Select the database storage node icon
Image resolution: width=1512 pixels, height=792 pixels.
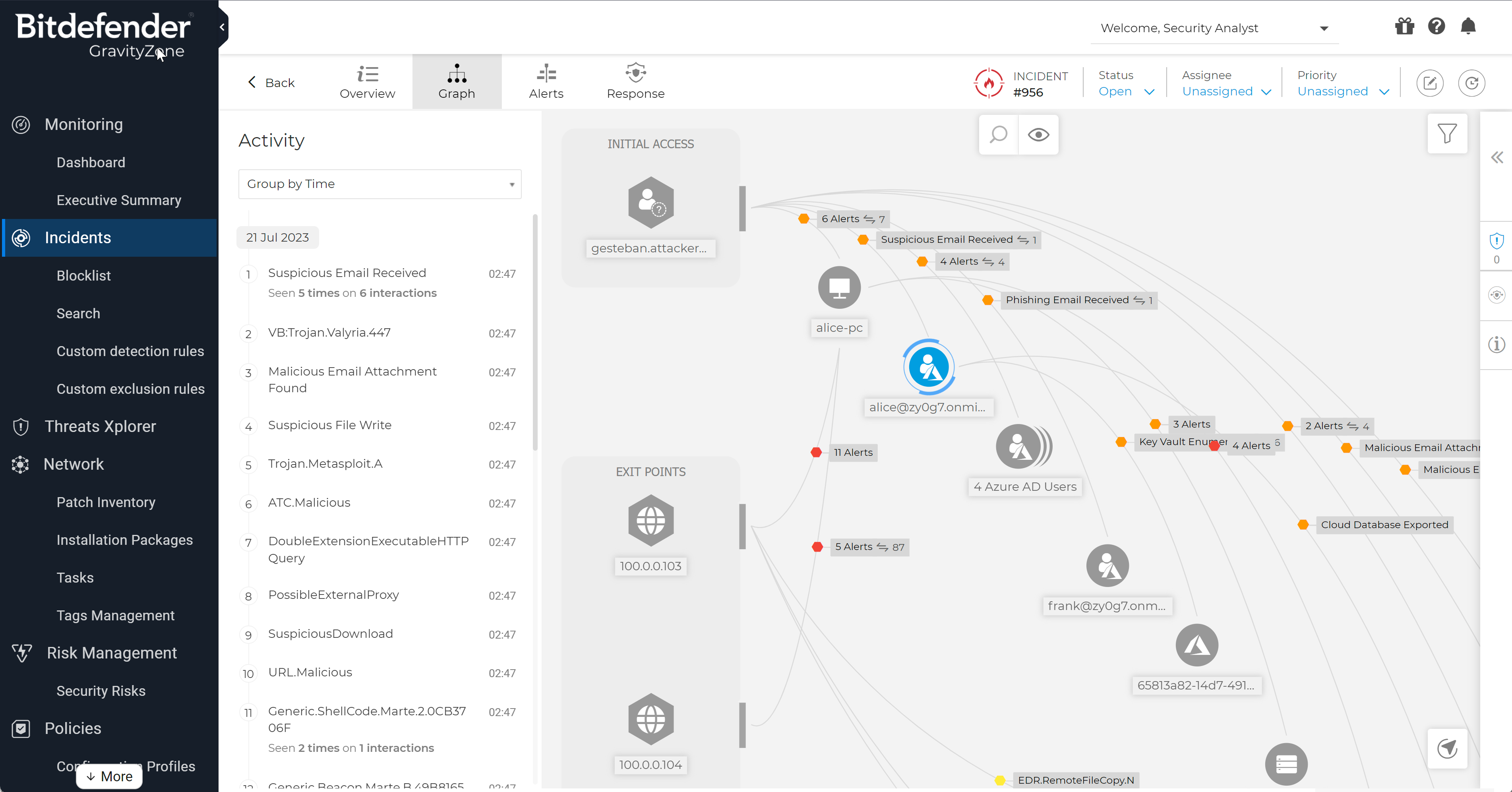click(1286, 765)
